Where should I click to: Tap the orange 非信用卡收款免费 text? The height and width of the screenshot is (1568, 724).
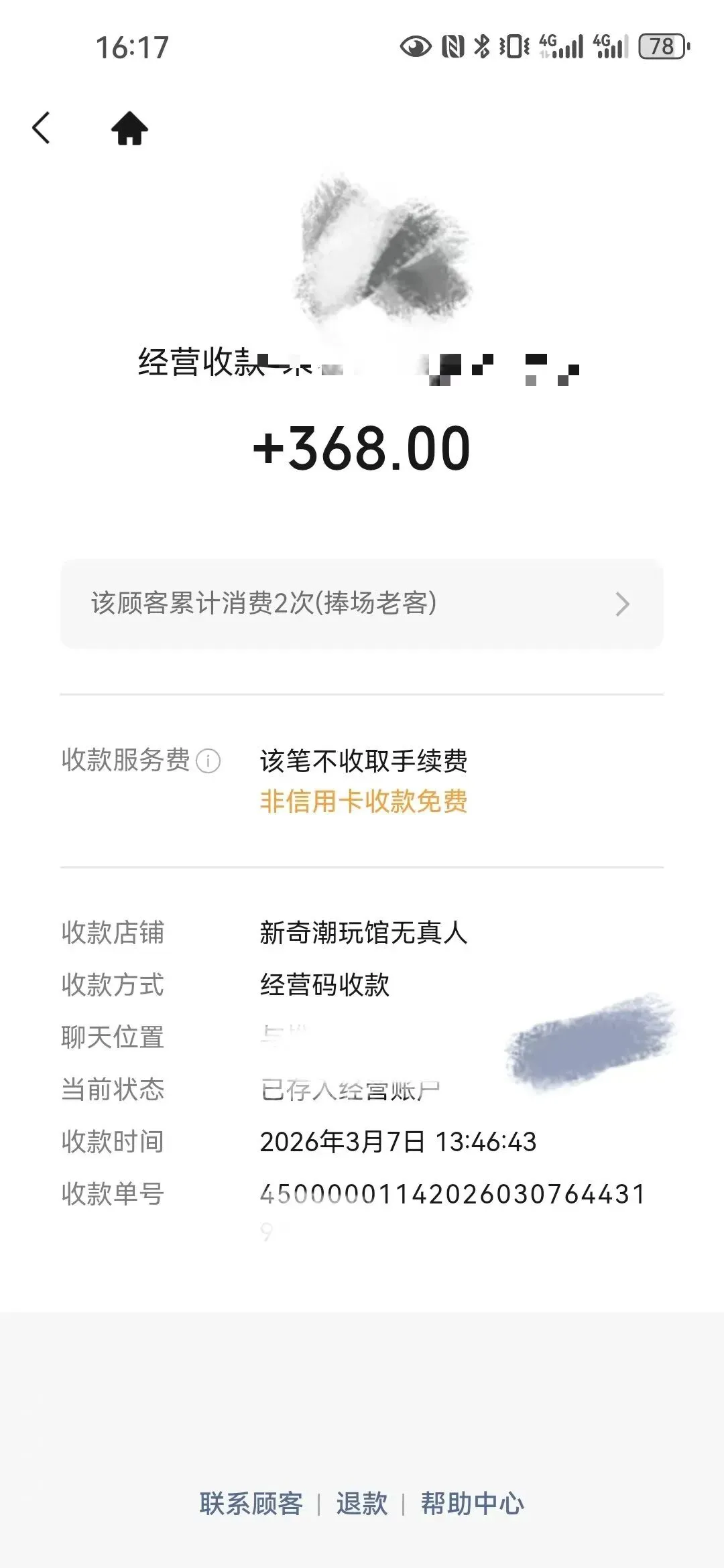point(363,801)
